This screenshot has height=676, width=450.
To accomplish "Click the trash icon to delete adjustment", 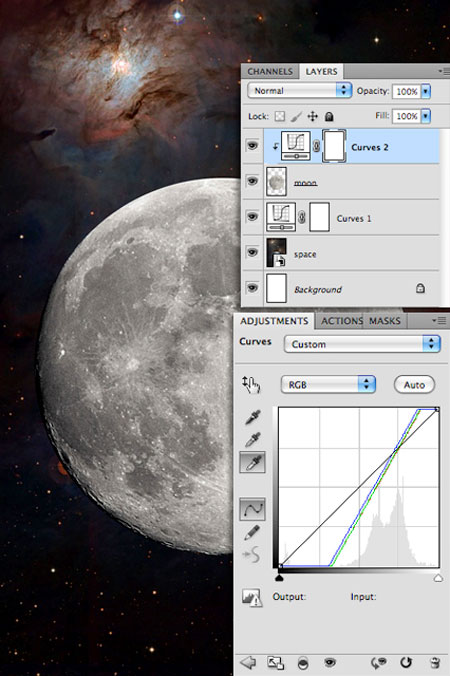I will pos(434,662).
